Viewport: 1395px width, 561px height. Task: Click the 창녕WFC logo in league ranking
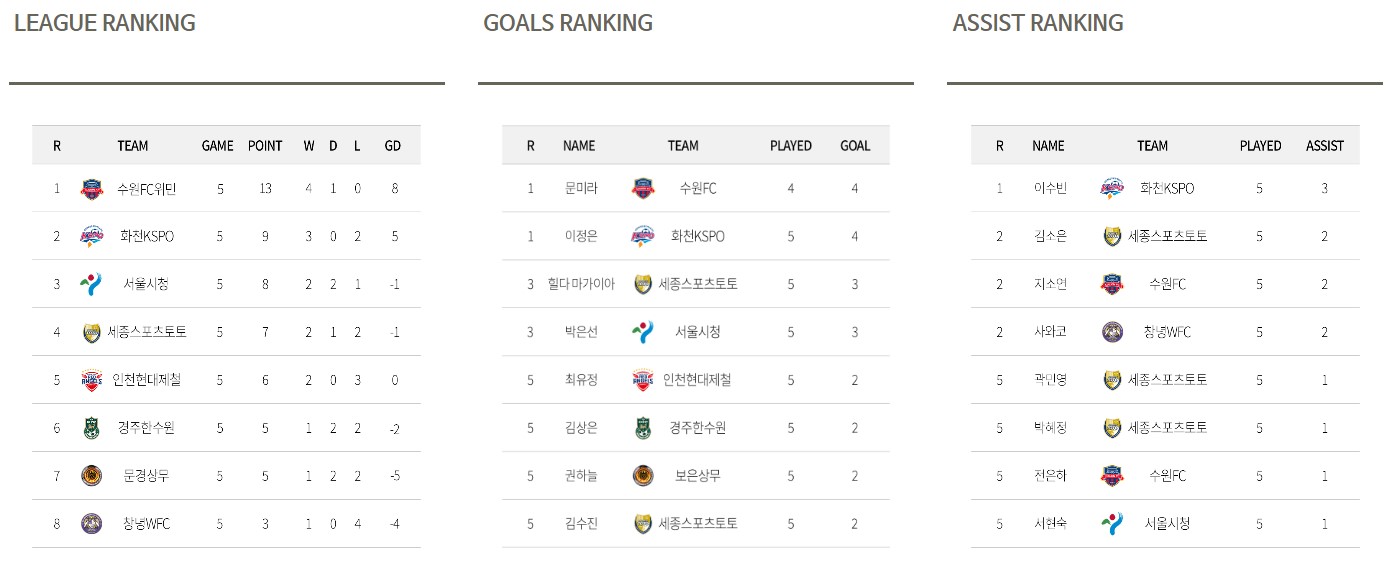(x=92, y=523)
